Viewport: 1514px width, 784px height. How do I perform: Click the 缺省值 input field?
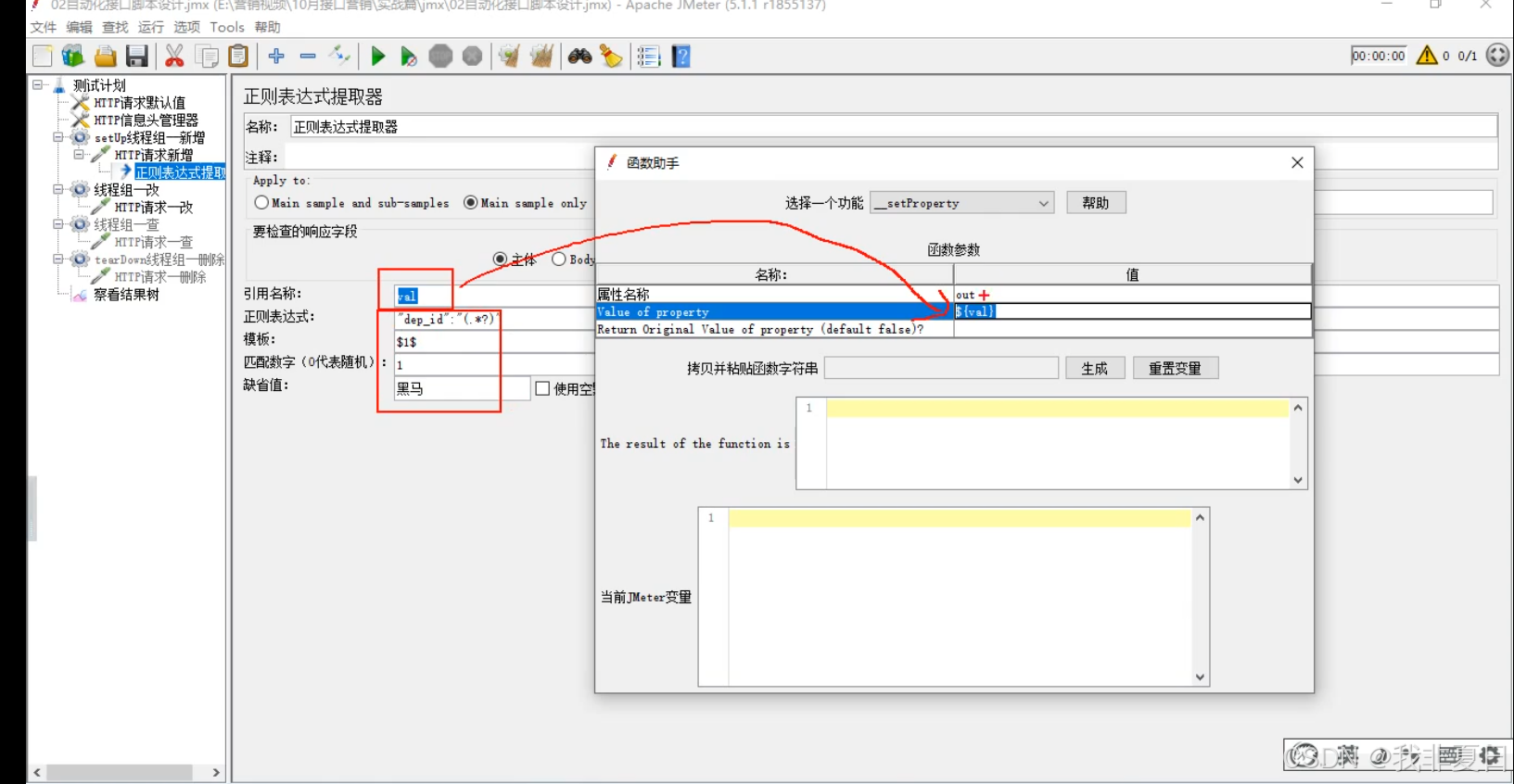[x=462, y=388]
